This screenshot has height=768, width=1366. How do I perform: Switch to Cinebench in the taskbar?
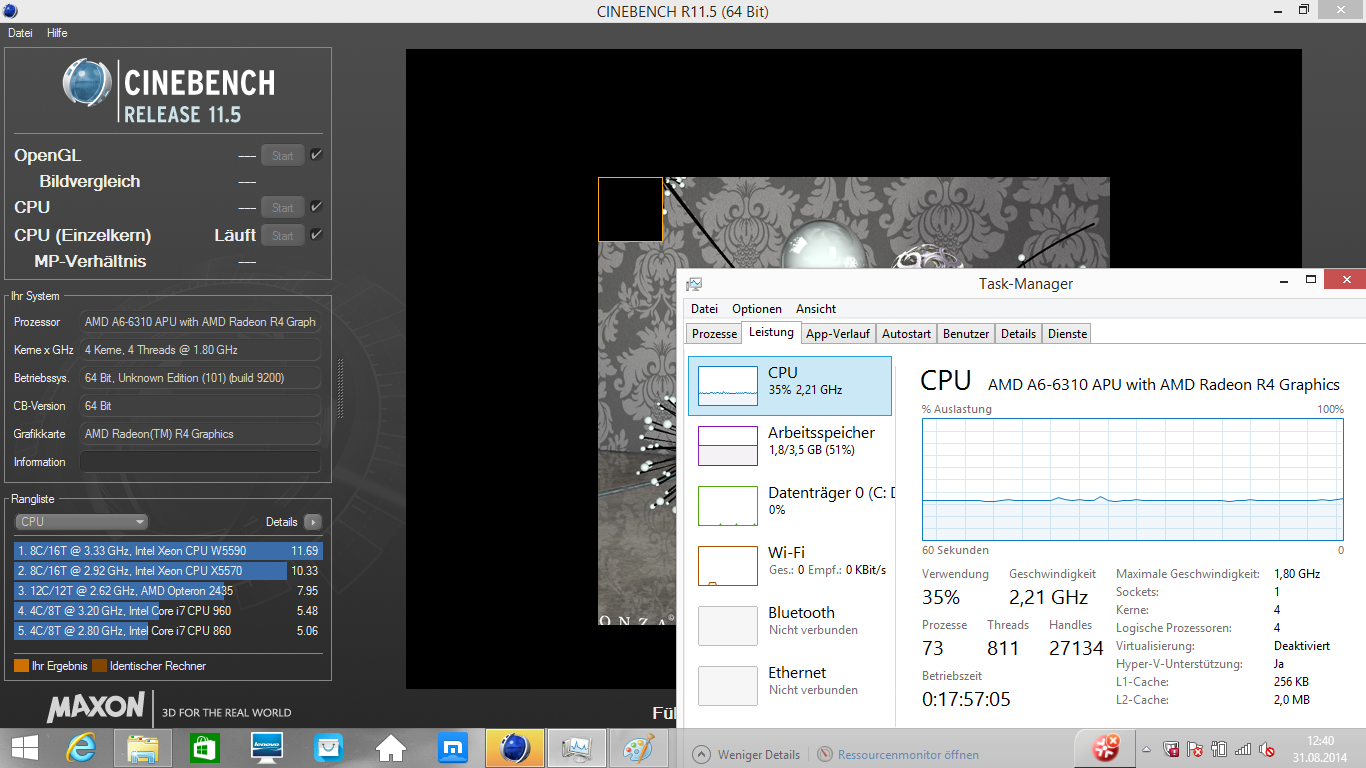(x=515, y=748)
